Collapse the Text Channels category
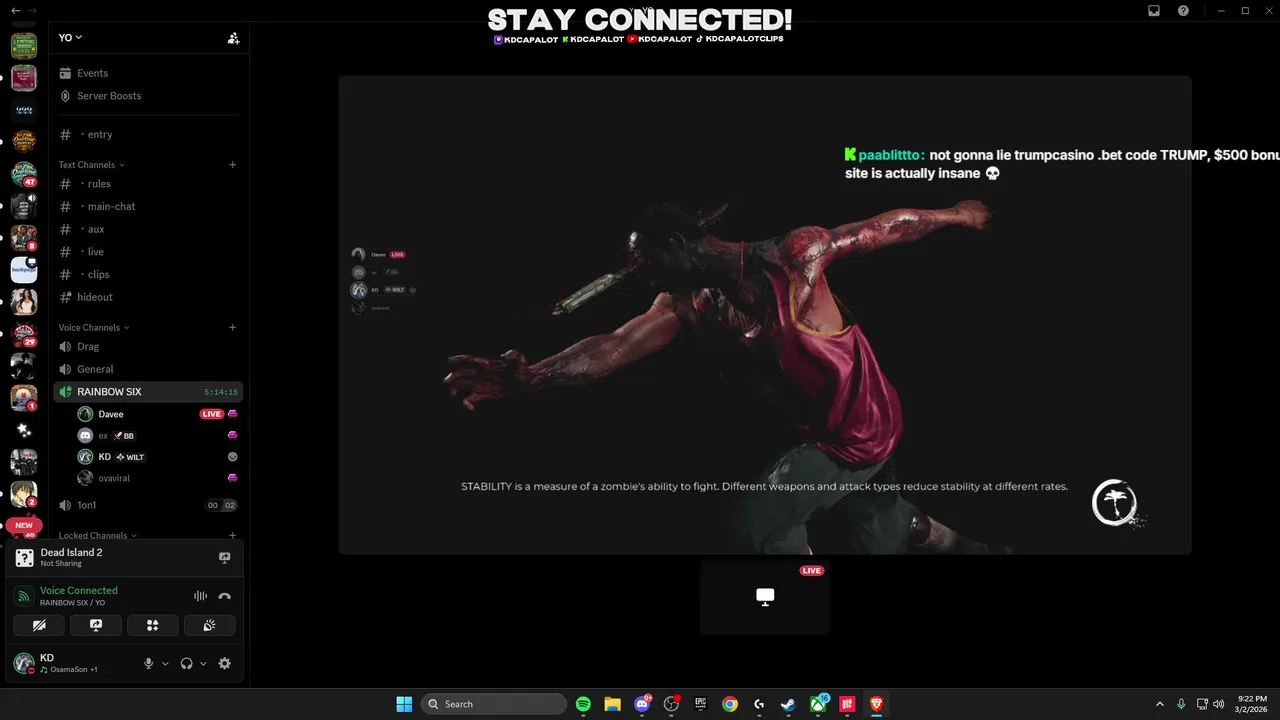The image size is (1280, 720). pos(91,165)
